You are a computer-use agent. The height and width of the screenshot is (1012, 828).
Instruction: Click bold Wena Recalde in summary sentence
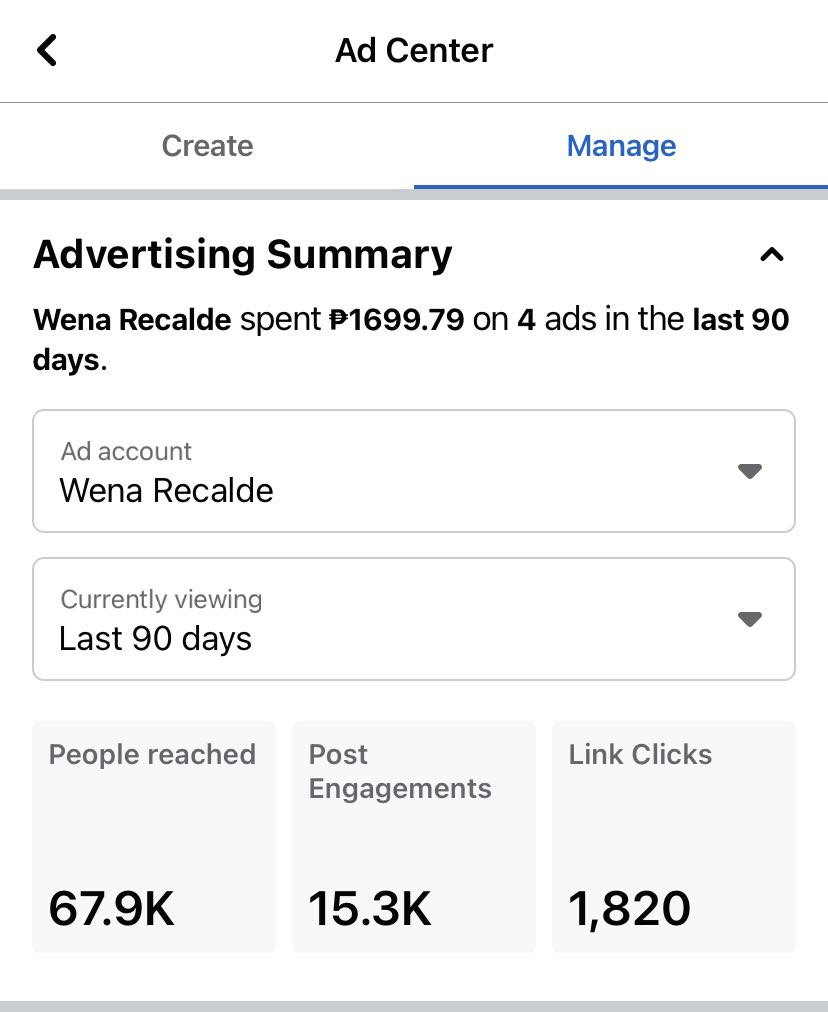tap(132, 320)
